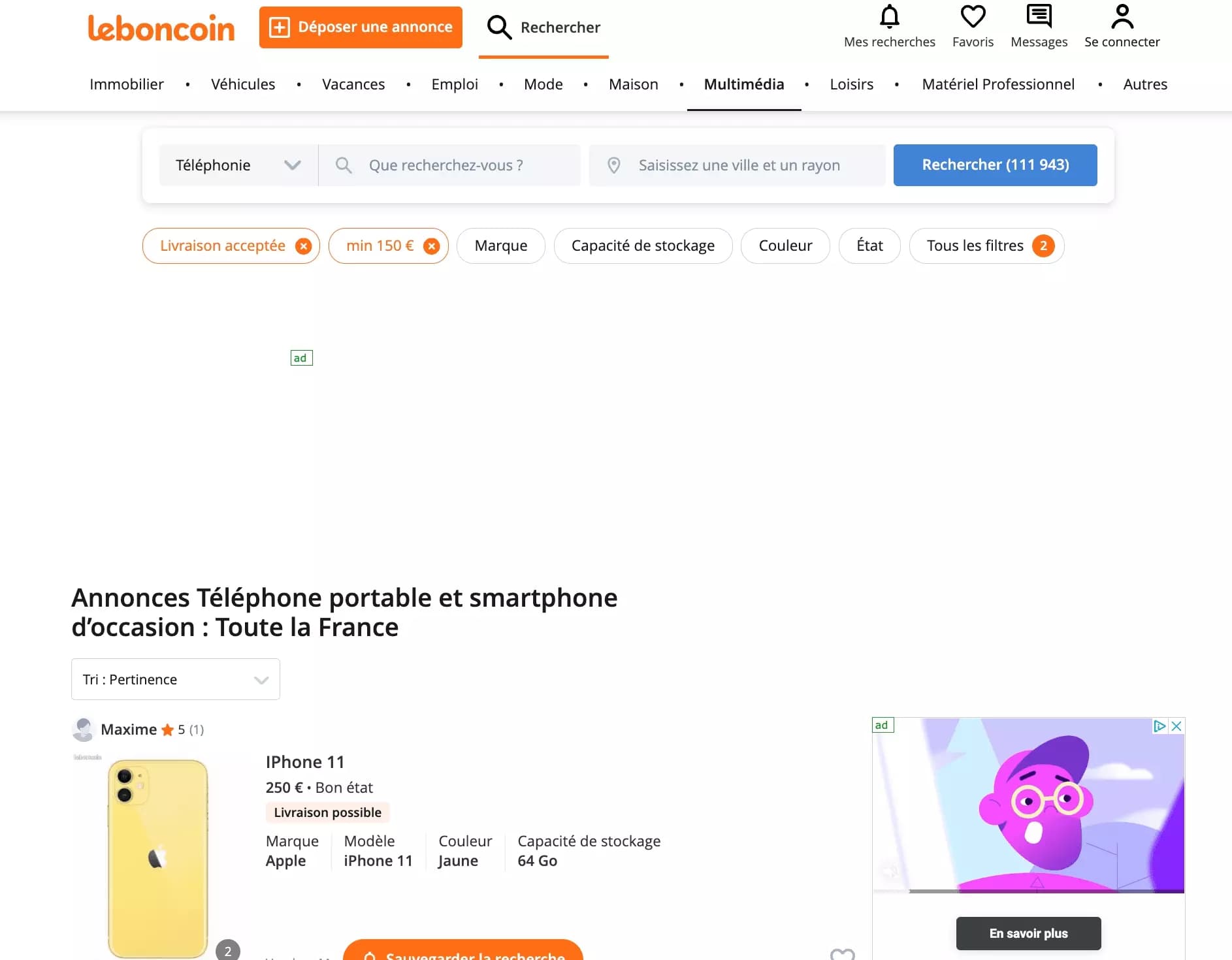Click the Se connecter account icon
The image size is (1232, 960).
click(x=1122, y=18)
